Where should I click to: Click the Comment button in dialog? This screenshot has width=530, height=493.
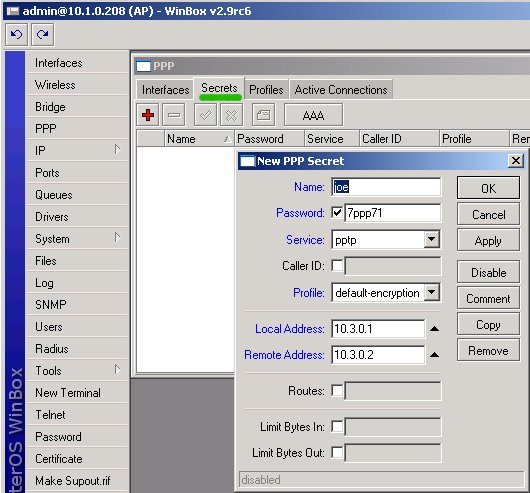(488, 298)
